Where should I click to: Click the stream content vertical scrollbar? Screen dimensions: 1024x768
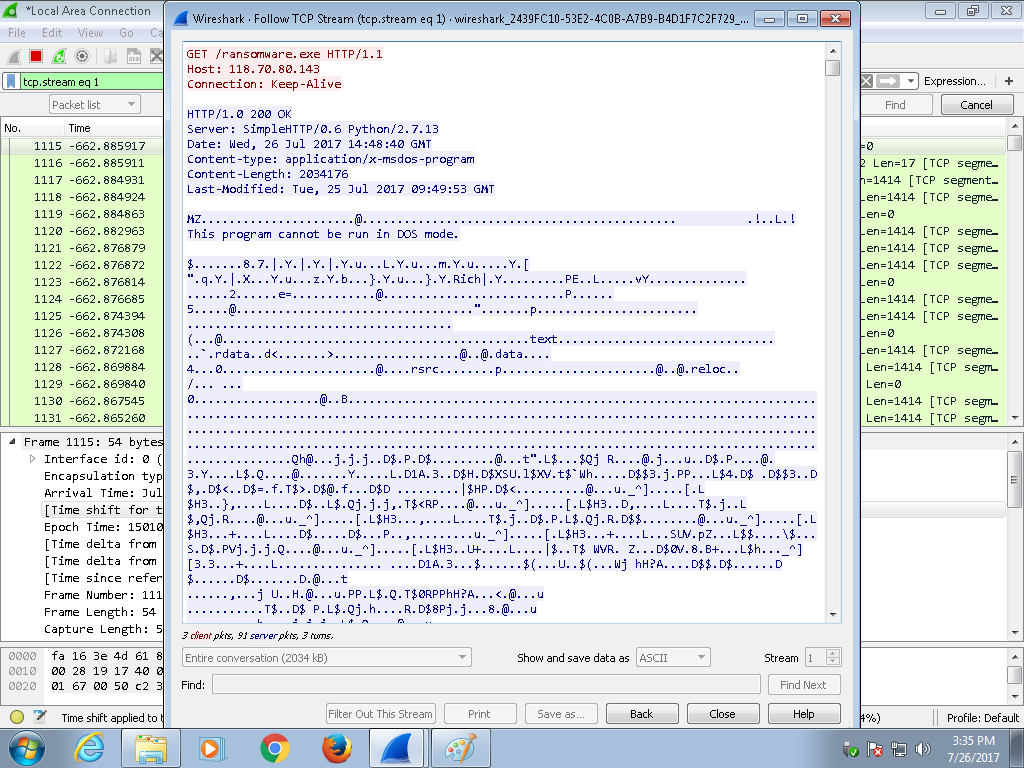832,340
